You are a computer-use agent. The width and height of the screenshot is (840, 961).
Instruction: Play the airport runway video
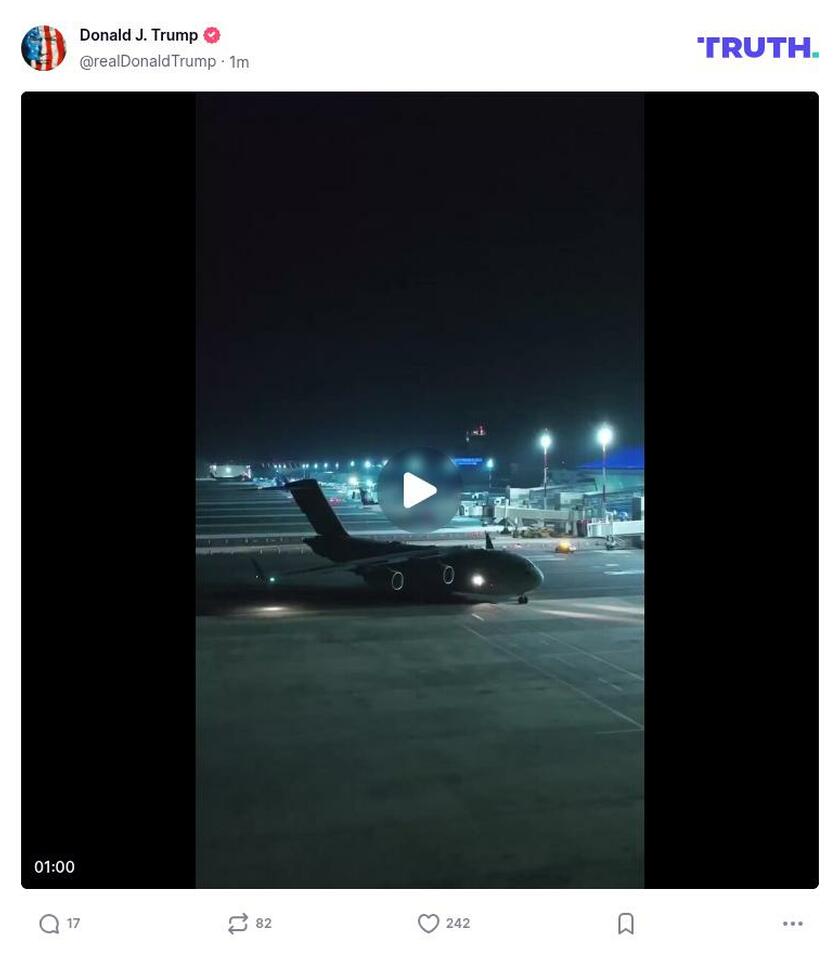point(420,490)
